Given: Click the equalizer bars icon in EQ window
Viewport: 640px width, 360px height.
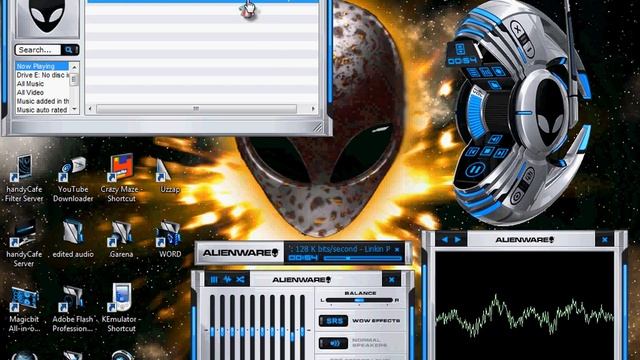Looking at the screenshot, I should (214, 280).
